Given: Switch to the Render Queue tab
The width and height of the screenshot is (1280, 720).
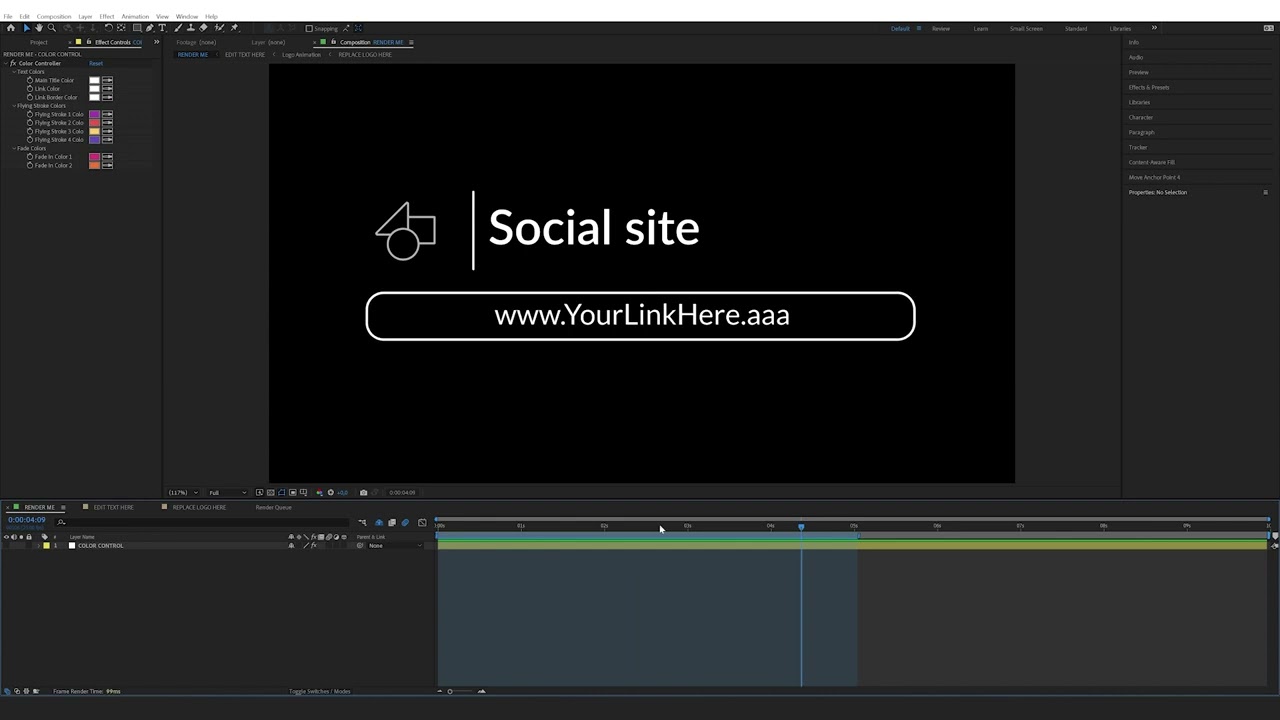Looking at the screenshot, I should tap(274, 507).
